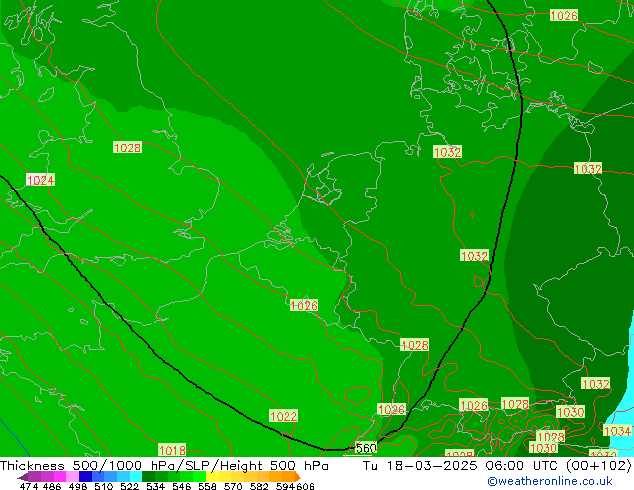Click the 1028 label in the upper-left map area
This screenshot has height=490, width=634.
point(127,147)
